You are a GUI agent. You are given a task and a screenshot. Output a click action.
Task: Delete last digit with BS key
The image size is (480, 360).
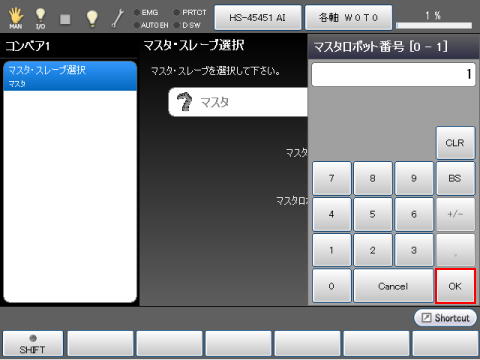pos(455,178)
